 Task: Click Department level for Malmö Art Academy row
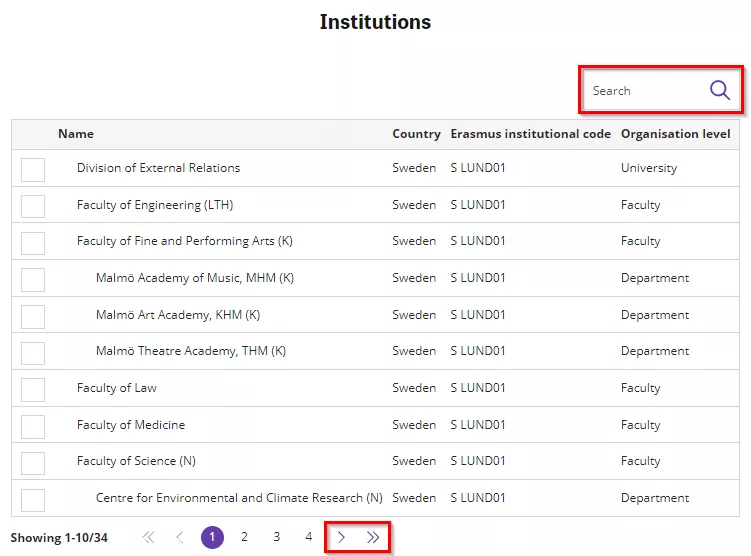[655, 315]
